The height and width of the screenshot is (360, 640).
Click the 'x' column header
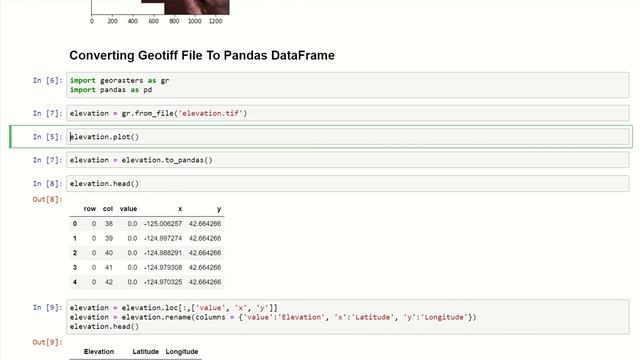(x=180, y=209)
